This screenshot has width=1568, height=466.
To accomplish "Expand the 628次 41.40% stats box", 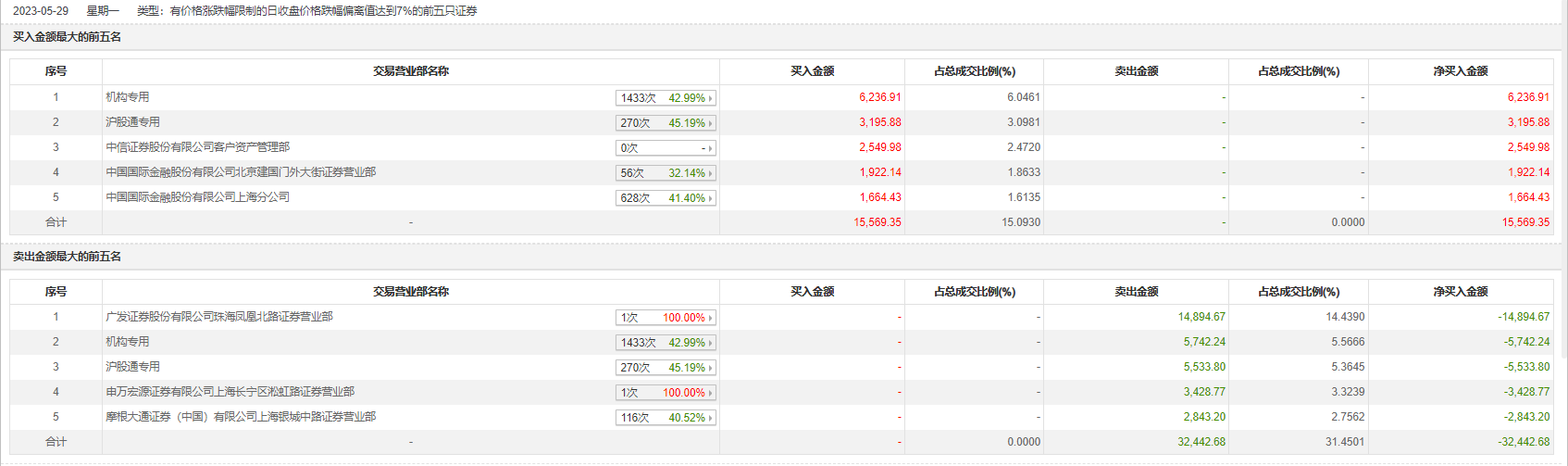I will (x=666, y=197).
